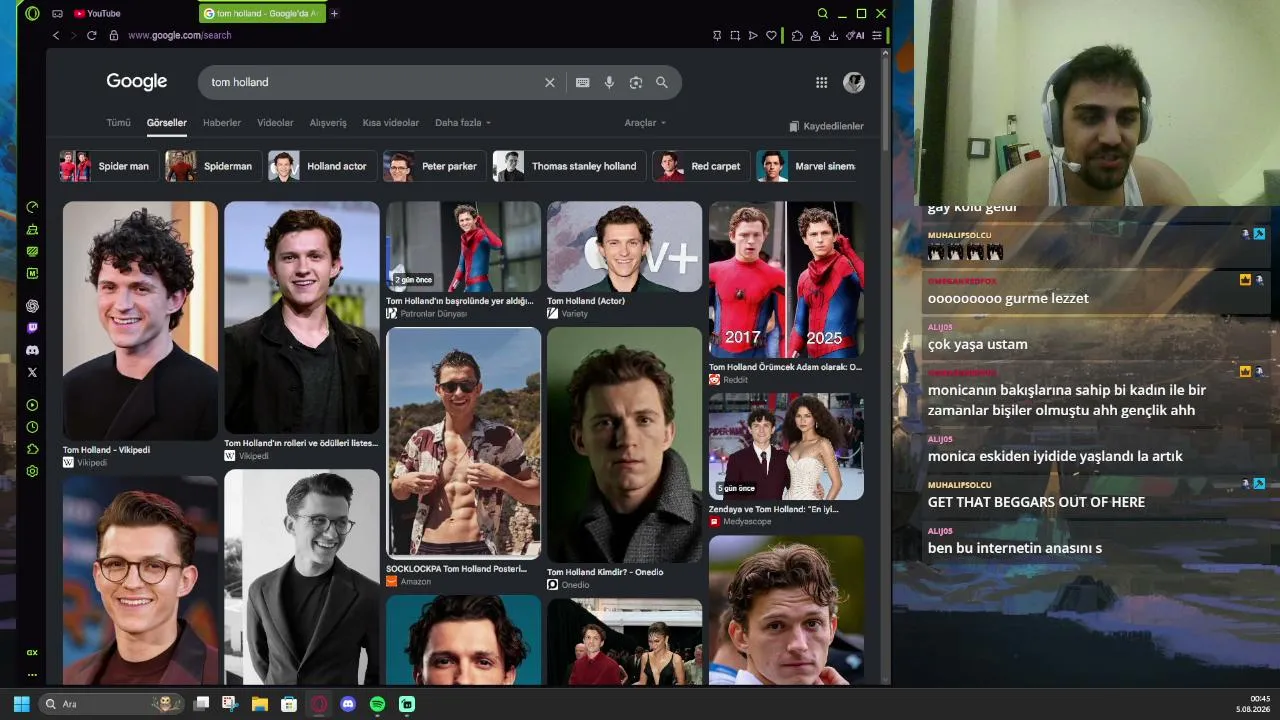Viewport: 1280px width, 720px height.
Task: Go back with the browser back arrow
Action: click(56, 35)
